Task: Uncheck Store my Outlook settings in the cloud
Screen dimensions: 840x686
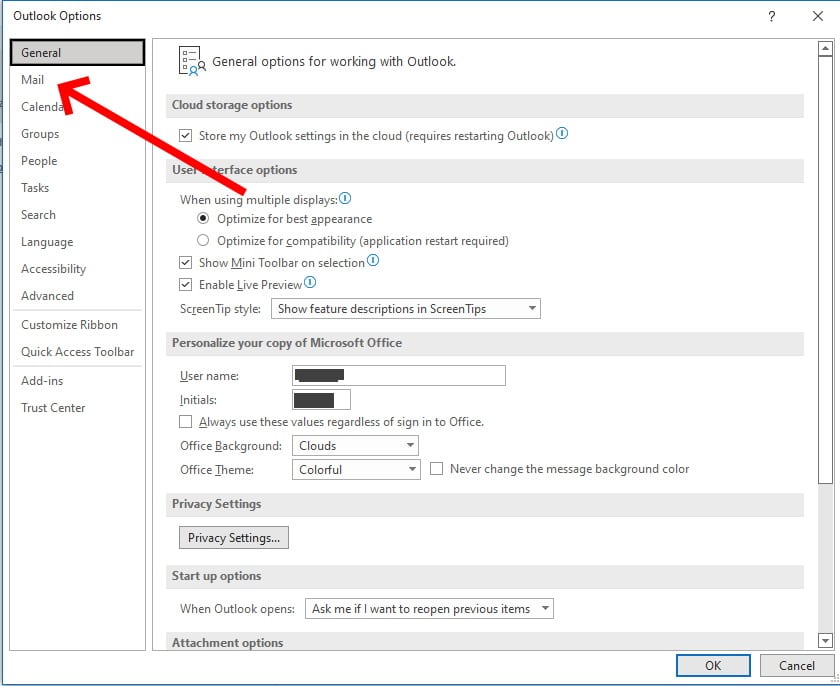Action: 185,136
